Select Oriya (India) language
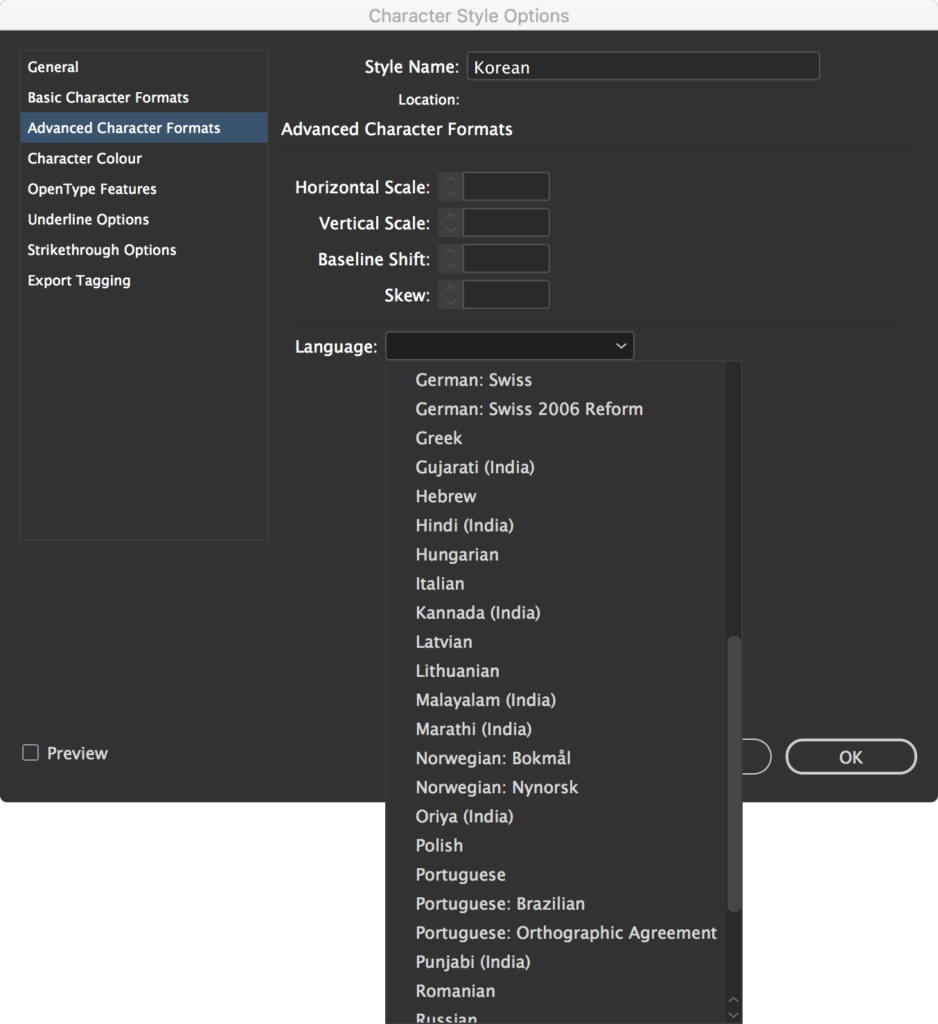 point(556,816)
